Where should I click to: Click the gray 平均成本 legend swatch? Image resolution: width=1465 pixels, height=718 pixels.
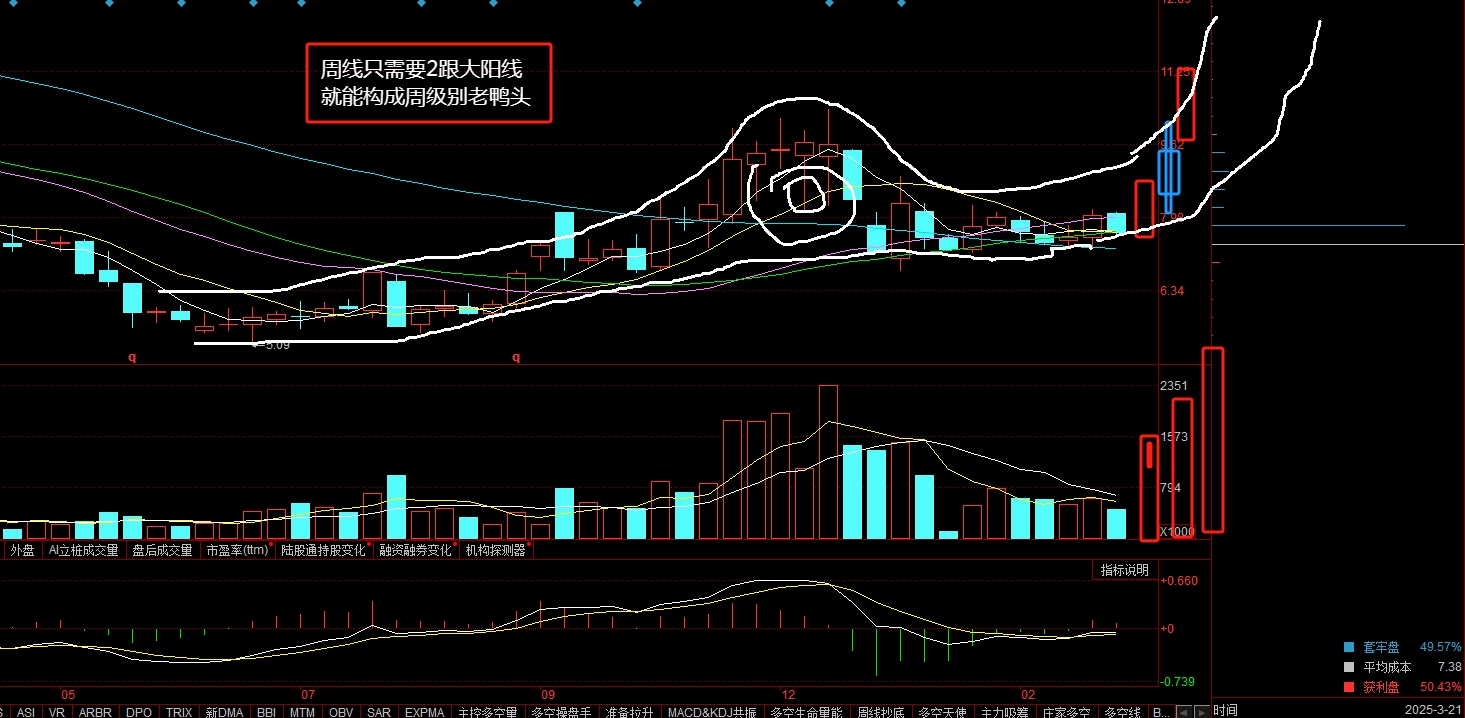click(1348, 667)
